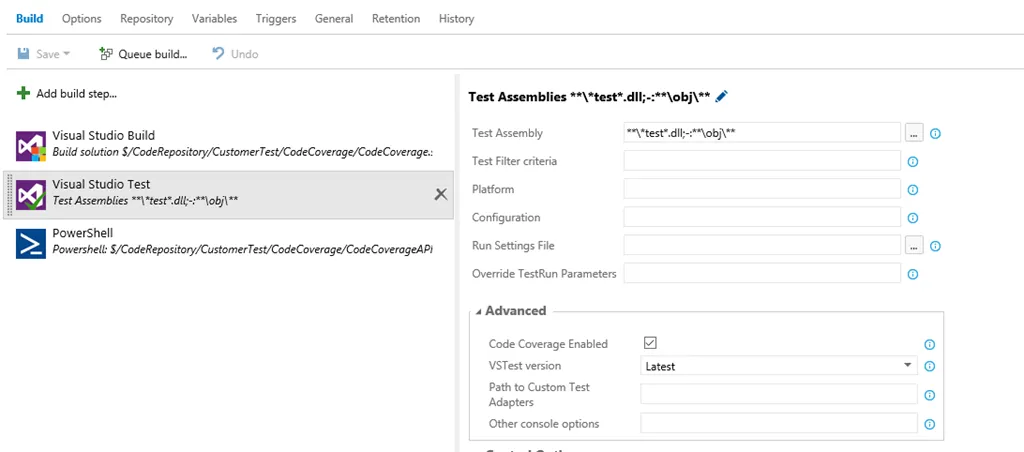Browse for Run Settings File with ellipsis button
1024x452 pixels.
click(x=914, y=245)
